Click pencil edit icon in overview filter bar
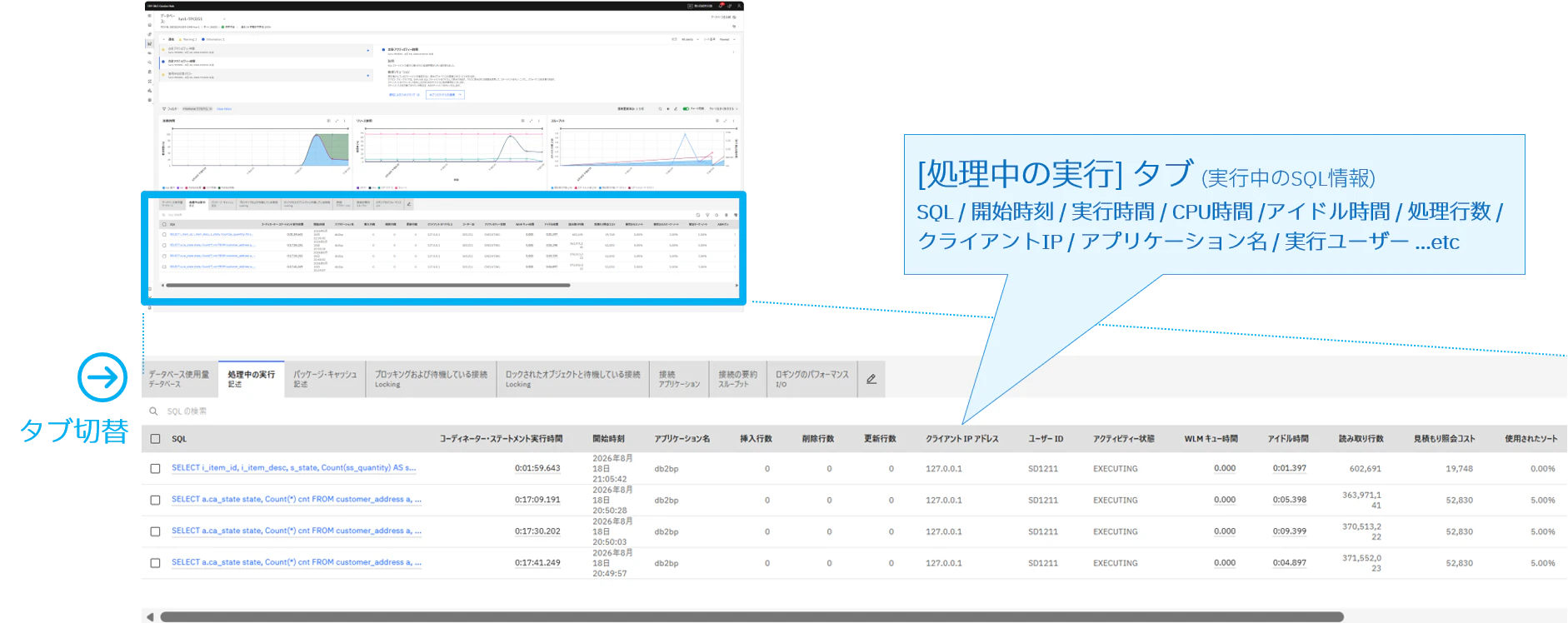 (675, 108)
